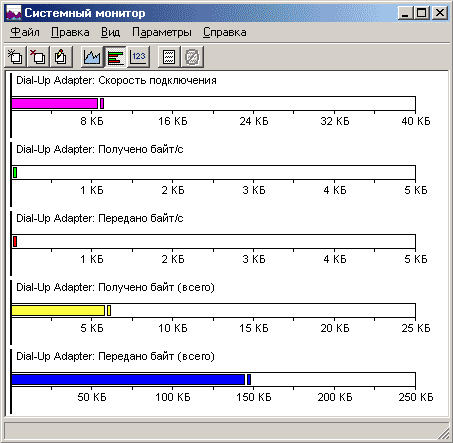Open the Правка menu
Image resolution: width=453 pixels, height=443 pixels.
click(x=70, y=32)
